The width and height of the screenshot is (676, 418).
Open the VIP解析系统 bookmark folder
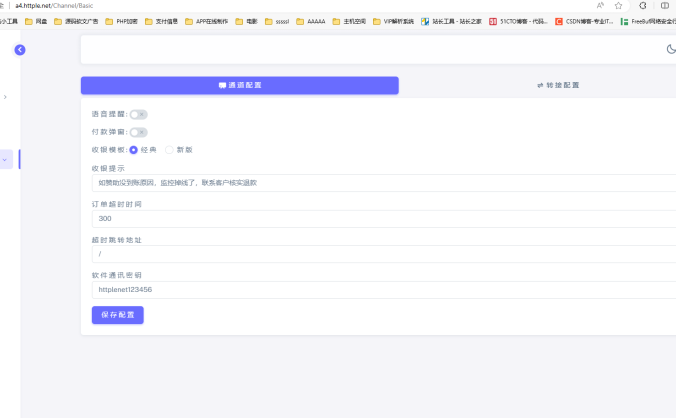(x=393, y=21)
